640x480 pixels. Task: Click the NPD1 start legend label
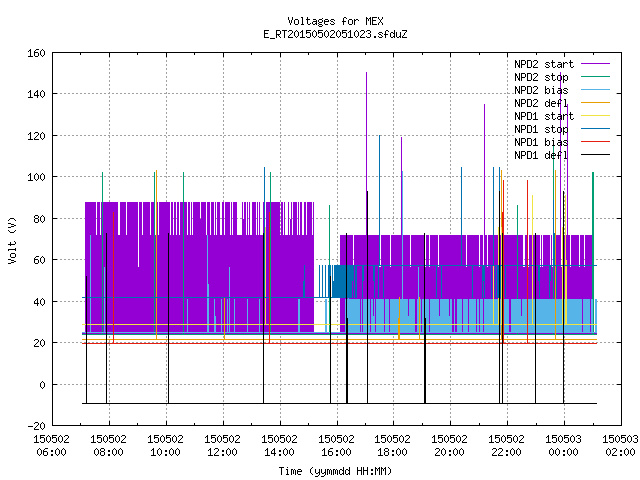click(544, 116)
